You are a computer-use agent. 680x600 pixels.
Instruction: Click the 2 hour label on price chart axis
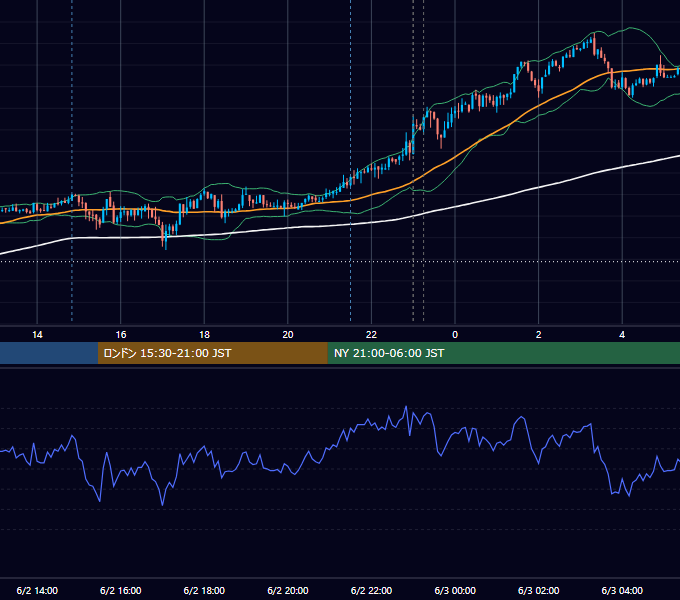539,335
